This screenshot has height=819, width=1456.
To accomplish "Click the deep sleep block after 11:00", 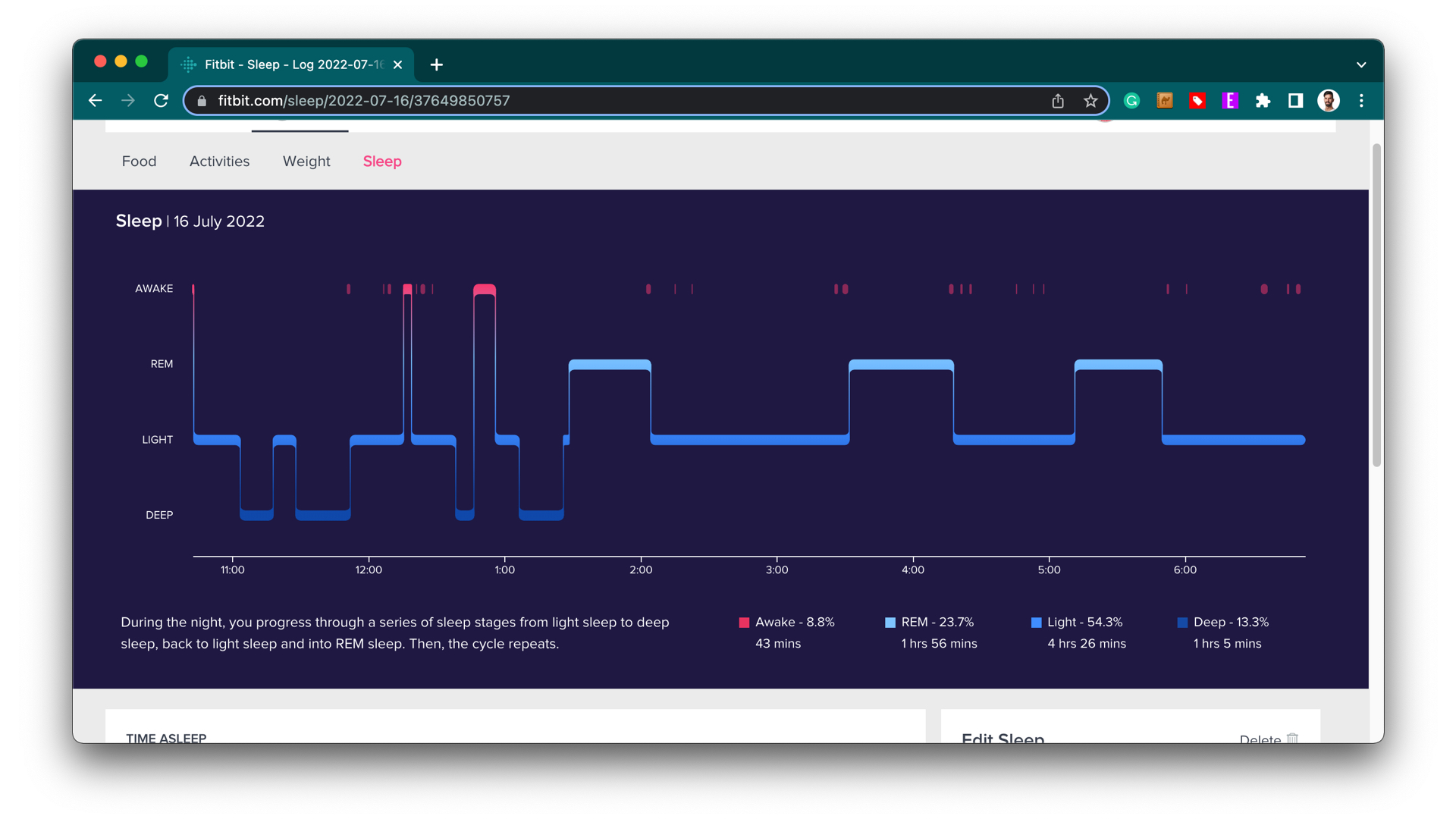I will point(256,515).
